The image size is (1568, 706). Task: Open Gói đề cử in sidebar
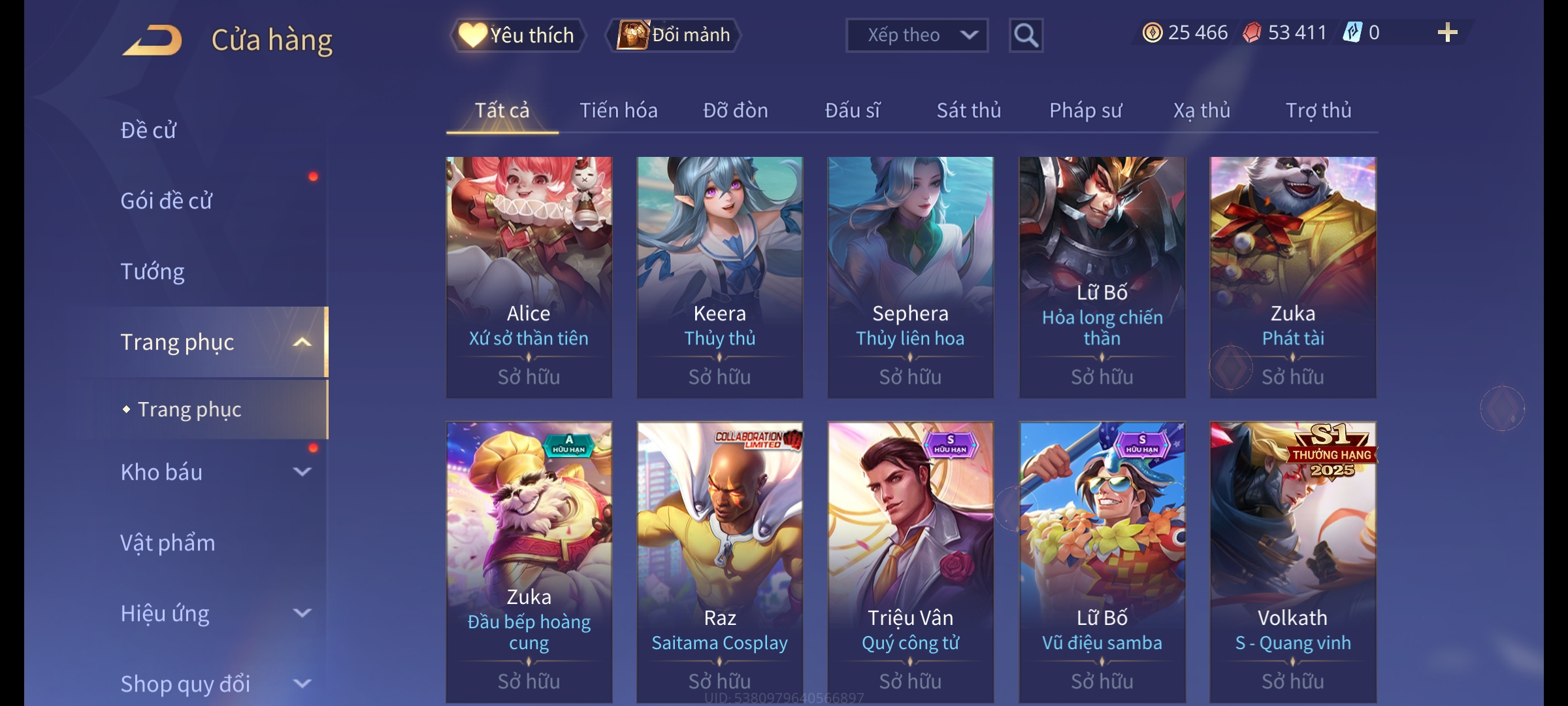point(167,201)
